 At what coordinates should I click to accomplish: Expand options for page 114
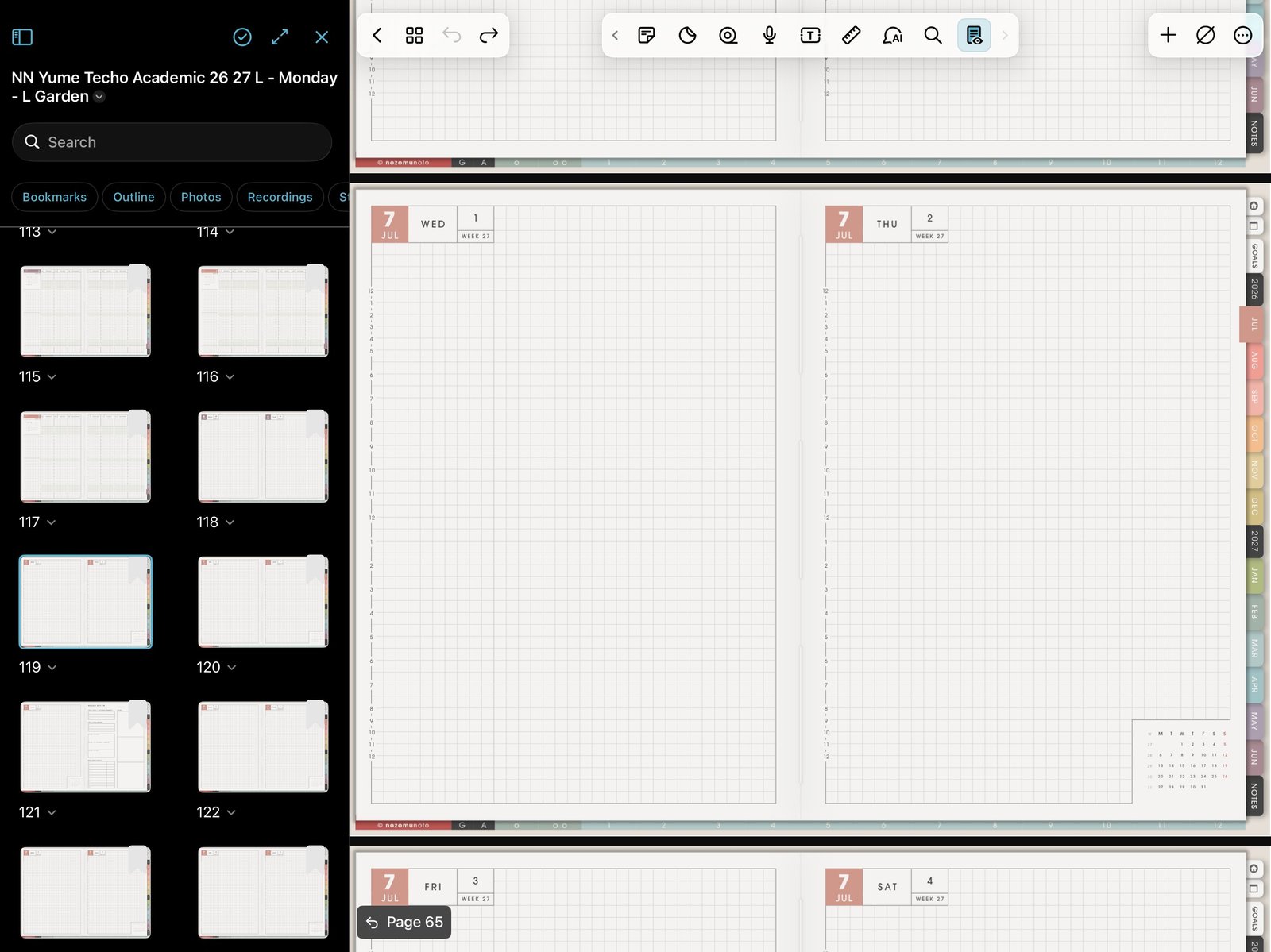pos(230,232)
